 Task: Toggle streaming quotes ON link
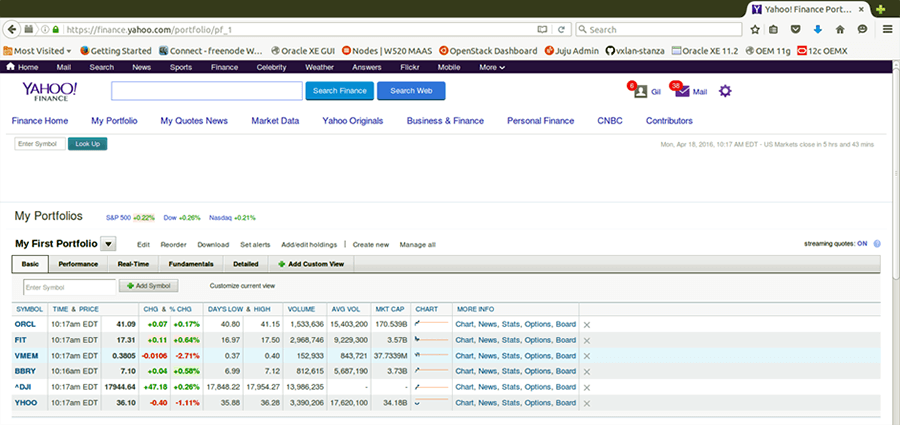[x=862, y=244]
